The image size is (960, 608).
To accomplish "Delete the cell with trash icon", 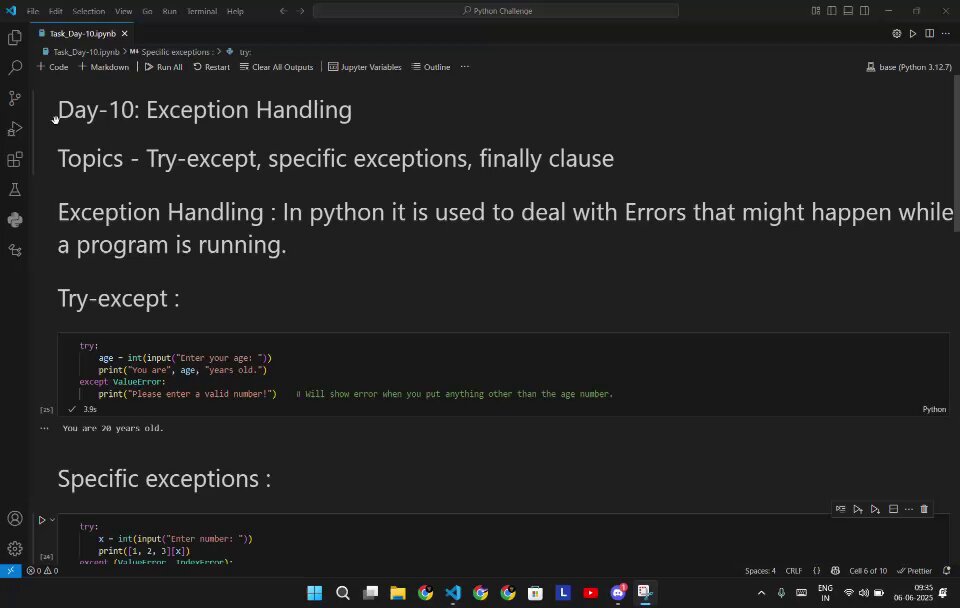I will [924, 509].
